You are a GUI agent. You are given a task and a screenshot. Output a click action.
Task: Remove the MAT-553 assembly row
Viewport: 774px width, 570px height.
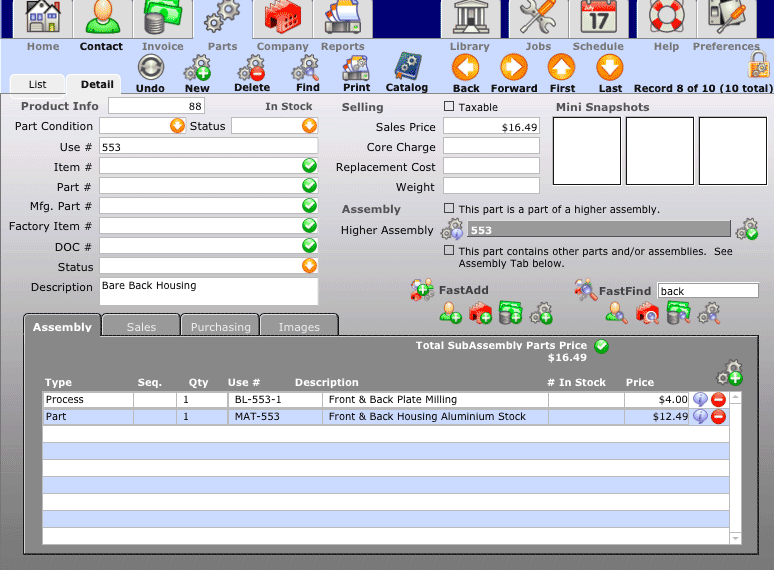(718, 417)
